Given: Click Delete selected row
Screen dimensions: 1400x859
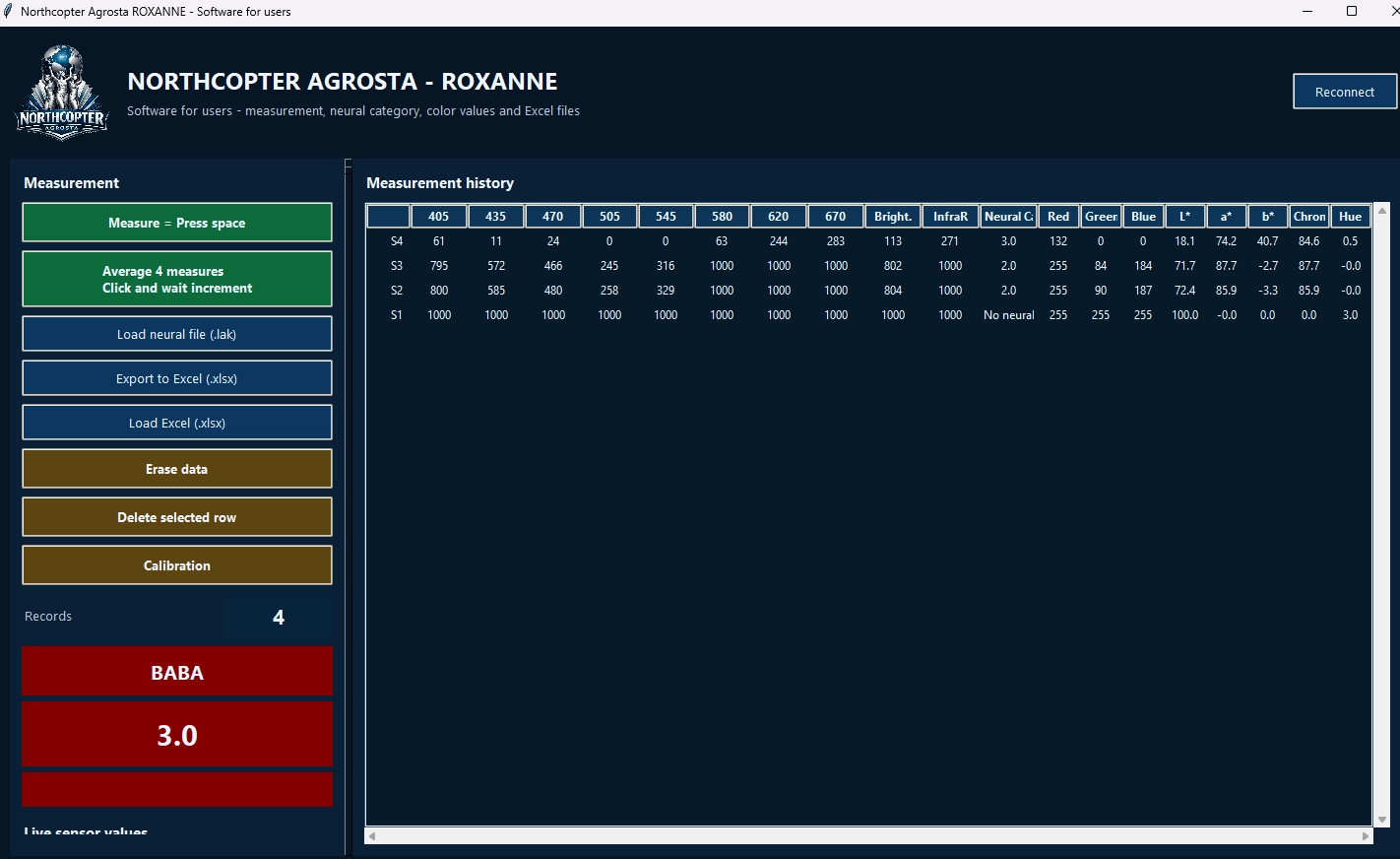Looking at the screenshot, I should click(x=177, y=517).
